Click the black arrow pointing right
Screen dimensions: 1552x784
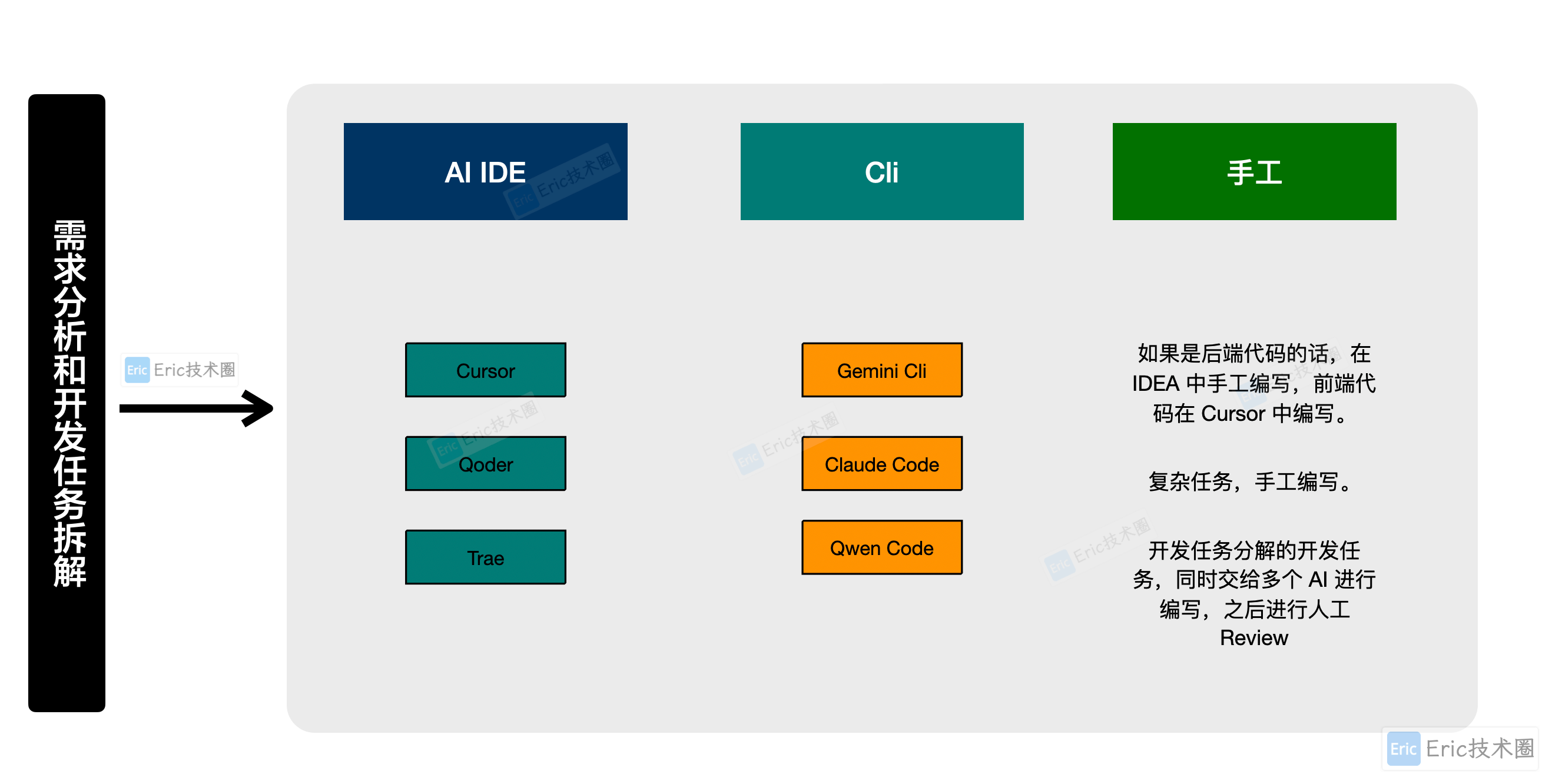(x=196, y=408)
